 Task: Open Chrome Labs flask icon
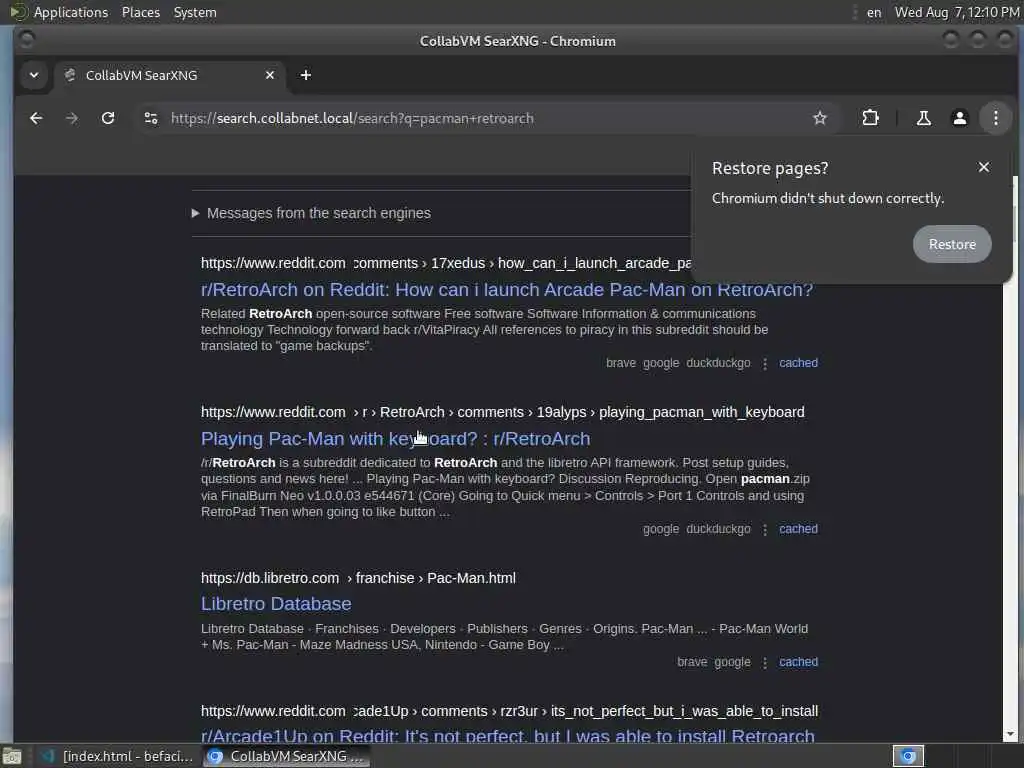point(923,118)
